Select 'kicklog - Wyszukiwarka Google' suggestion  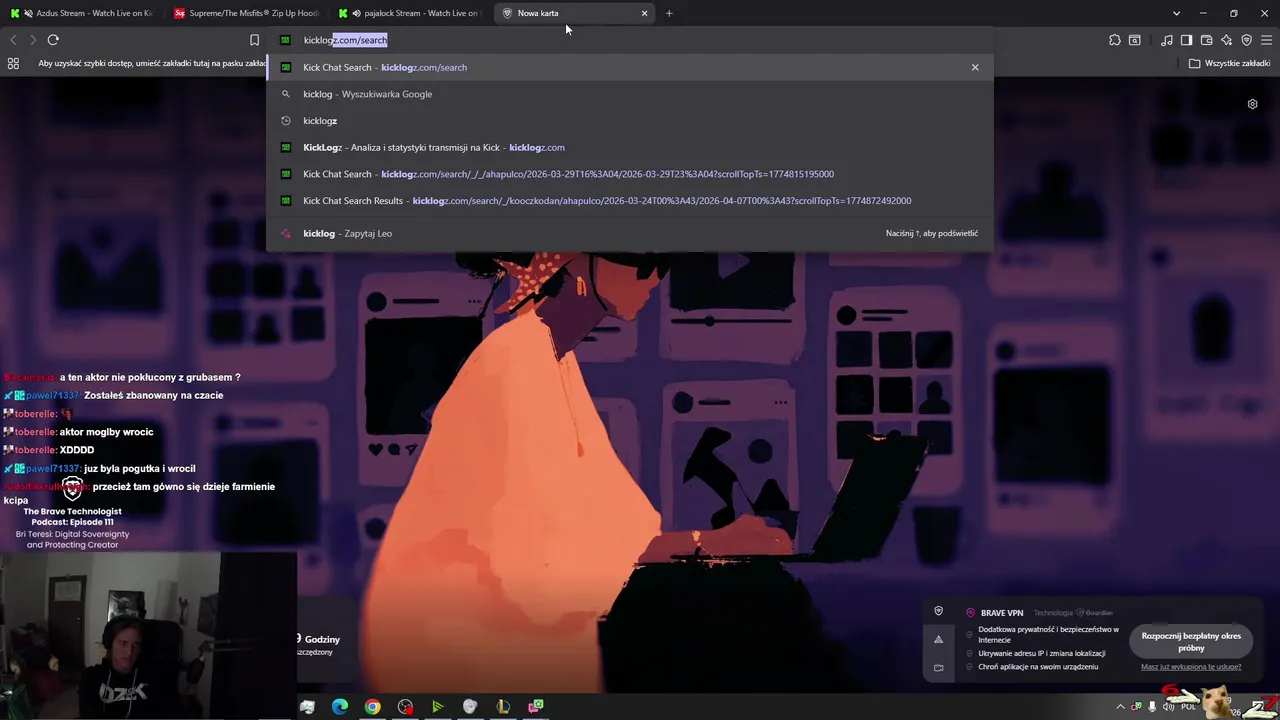[x=630, y=94]
